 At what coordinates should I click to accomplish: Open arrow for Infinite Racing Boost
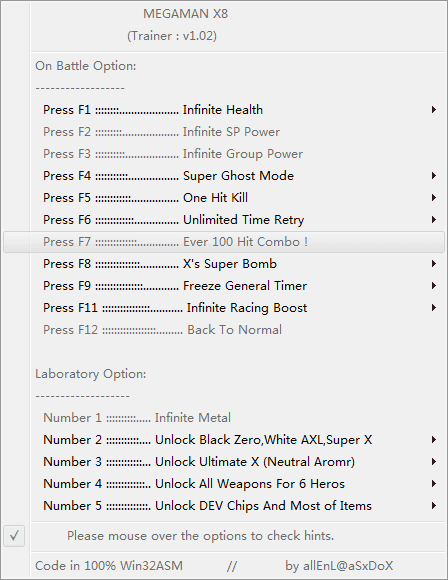(434, 308)
